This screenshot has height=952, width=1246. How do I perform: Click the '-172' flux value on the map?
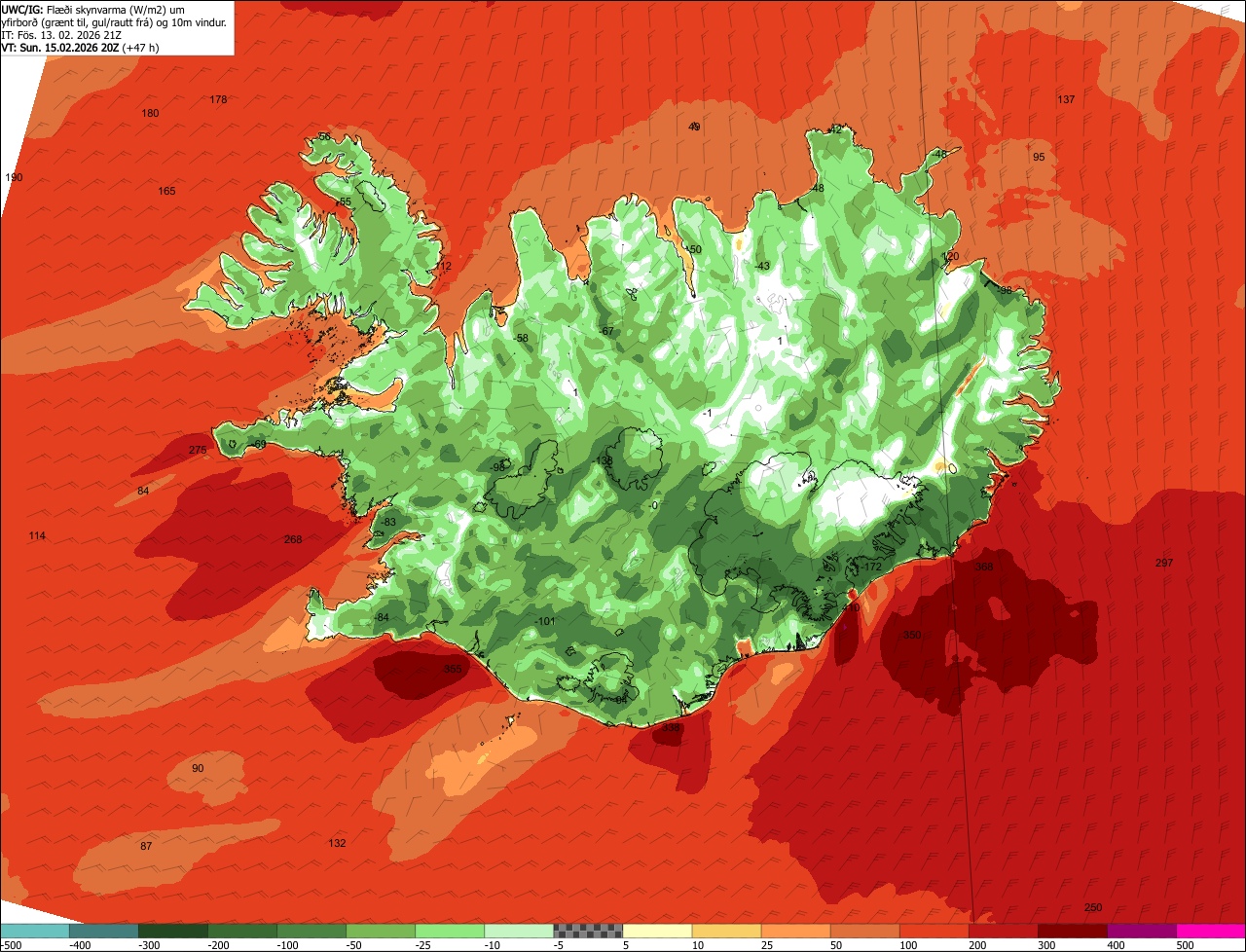click(x=870, y=567)
